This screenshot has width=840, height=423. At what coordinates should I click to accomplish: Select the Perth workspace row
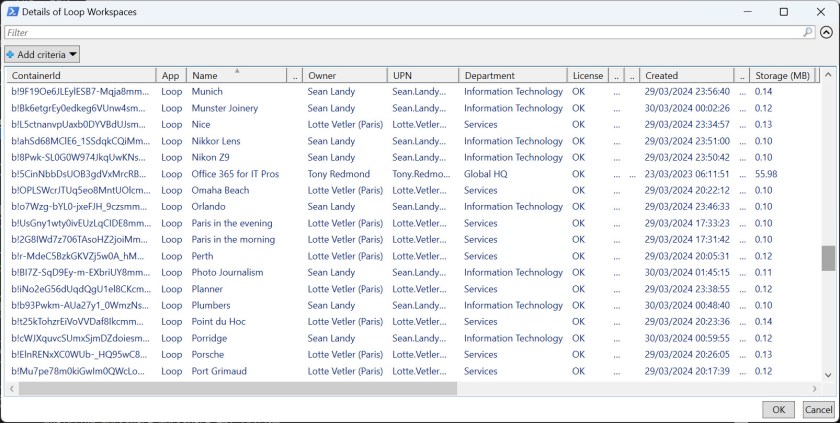click(413, 256)
